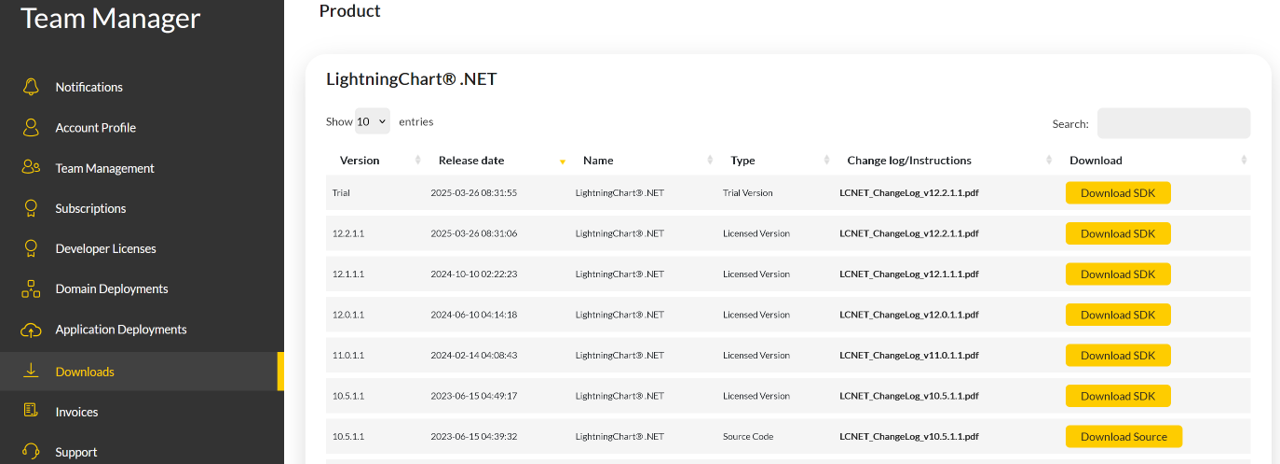The image size is (1280, 464).
Task: Download SDK for version 11.0.1.1
Action: tap(1118, 355)
